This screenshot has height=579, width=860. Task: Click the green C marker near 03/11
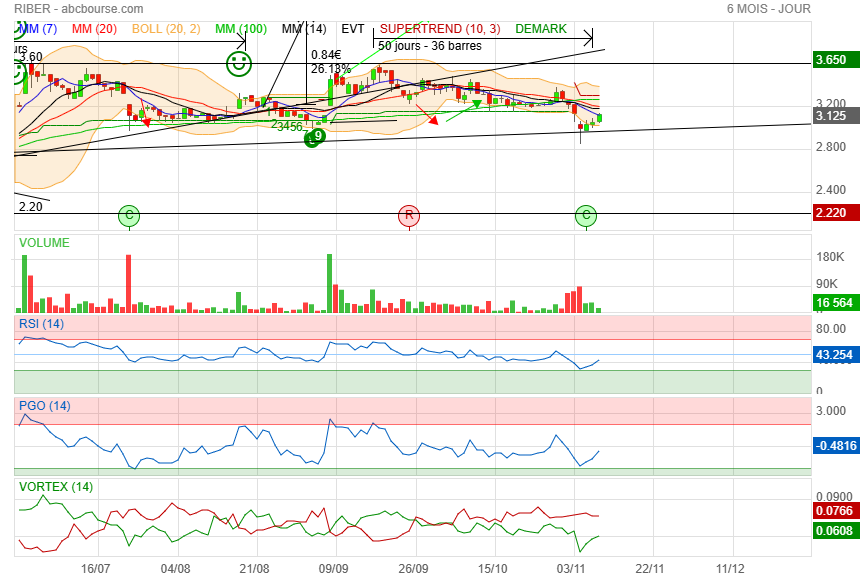click(x=587, y=215)
